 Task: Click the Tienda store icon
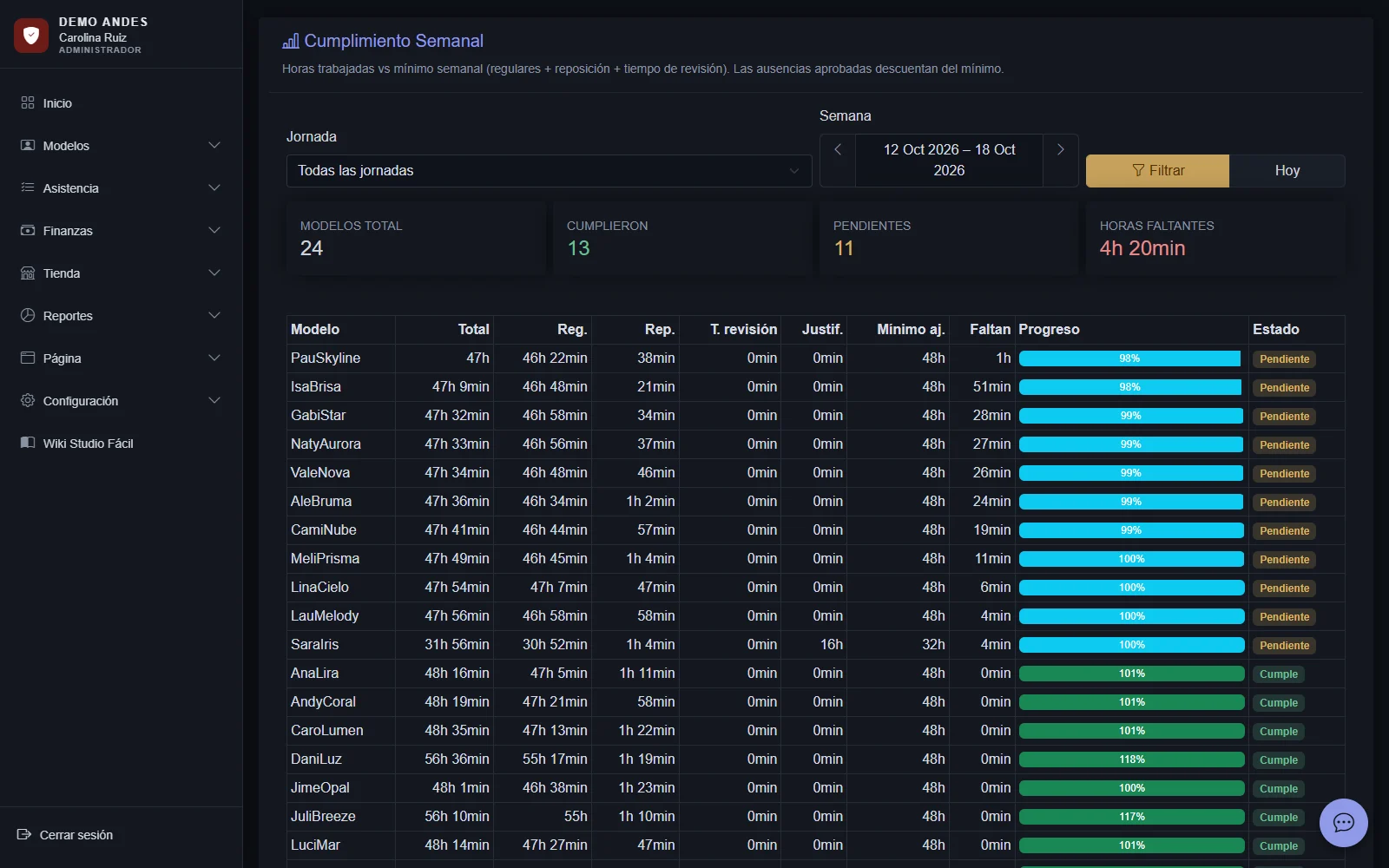[x=28, y=273]
